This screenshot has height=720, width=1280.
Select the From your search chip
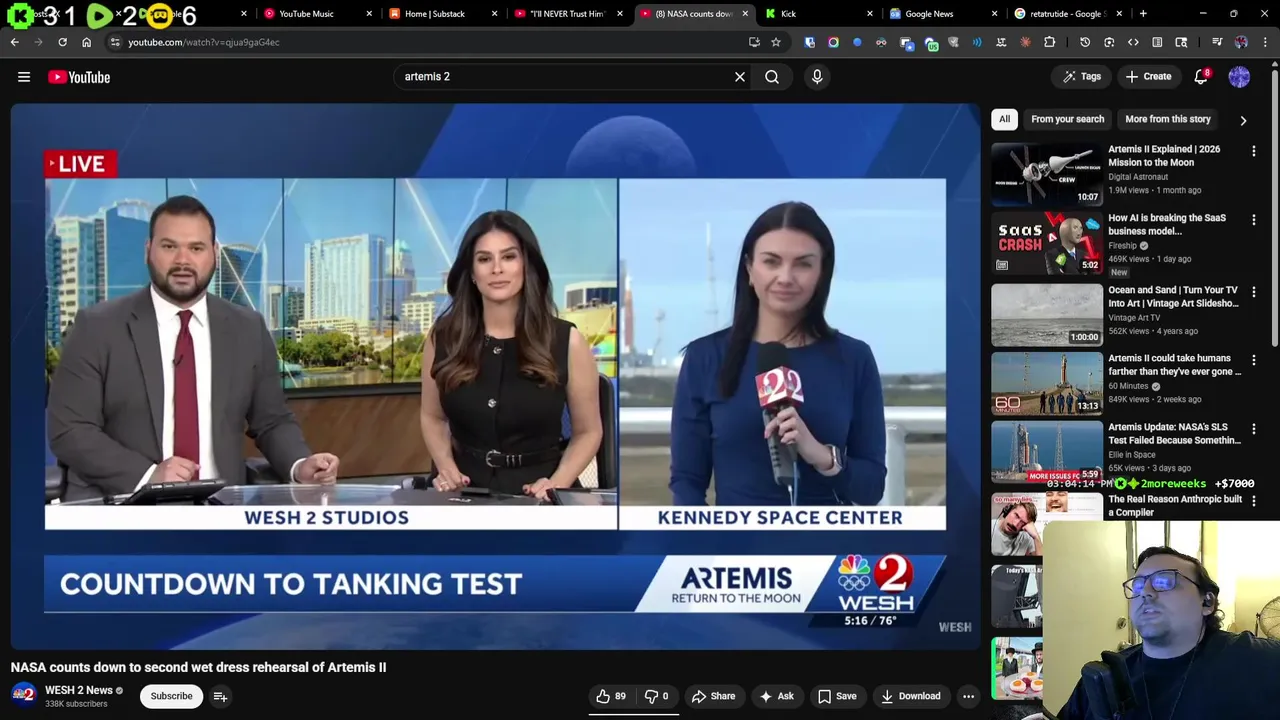pyautogui.click(x=1067, y=119)
